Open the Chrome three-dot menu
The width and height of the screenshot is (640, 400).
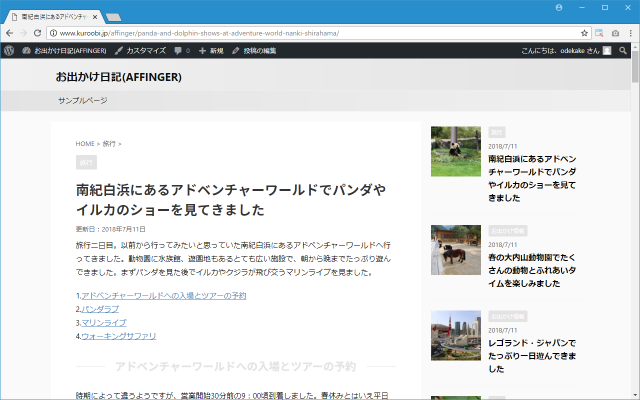pyautogui.click(x=631, y=33)
